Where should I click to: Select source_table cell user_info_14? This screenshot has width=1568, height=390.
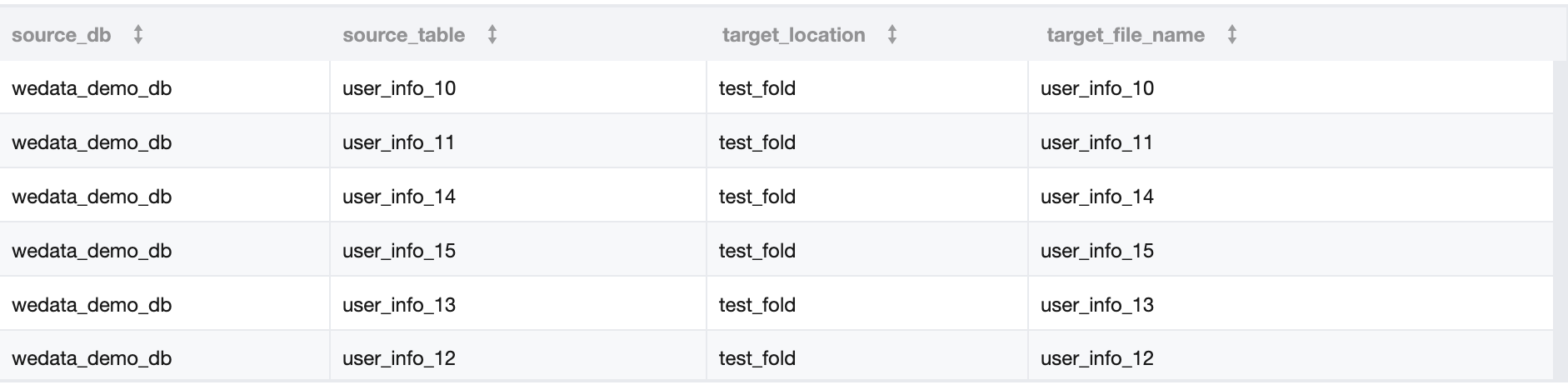399,197
